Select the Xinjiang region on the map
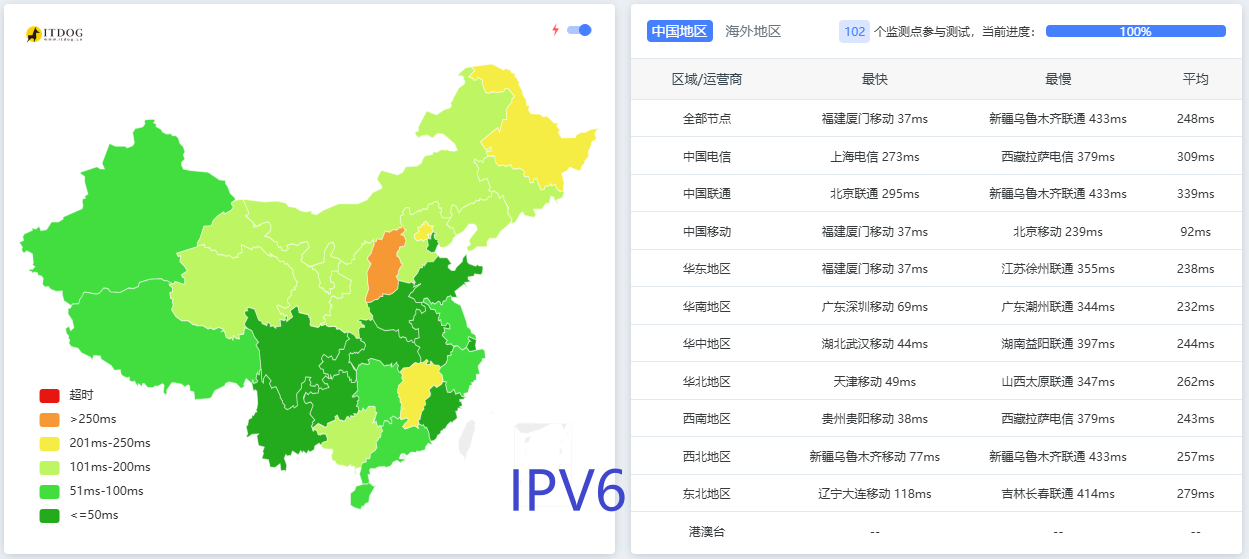The height and width of the screenshot is (559, 1249). (130, 200)
